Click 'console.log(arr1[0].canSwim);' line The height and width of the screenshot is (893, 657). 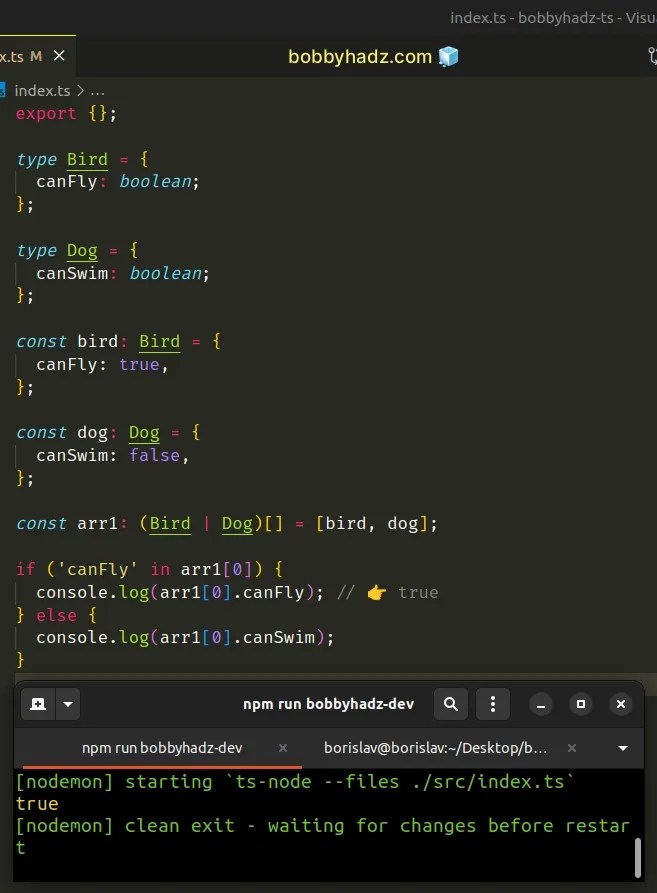(x=185, y=637)
